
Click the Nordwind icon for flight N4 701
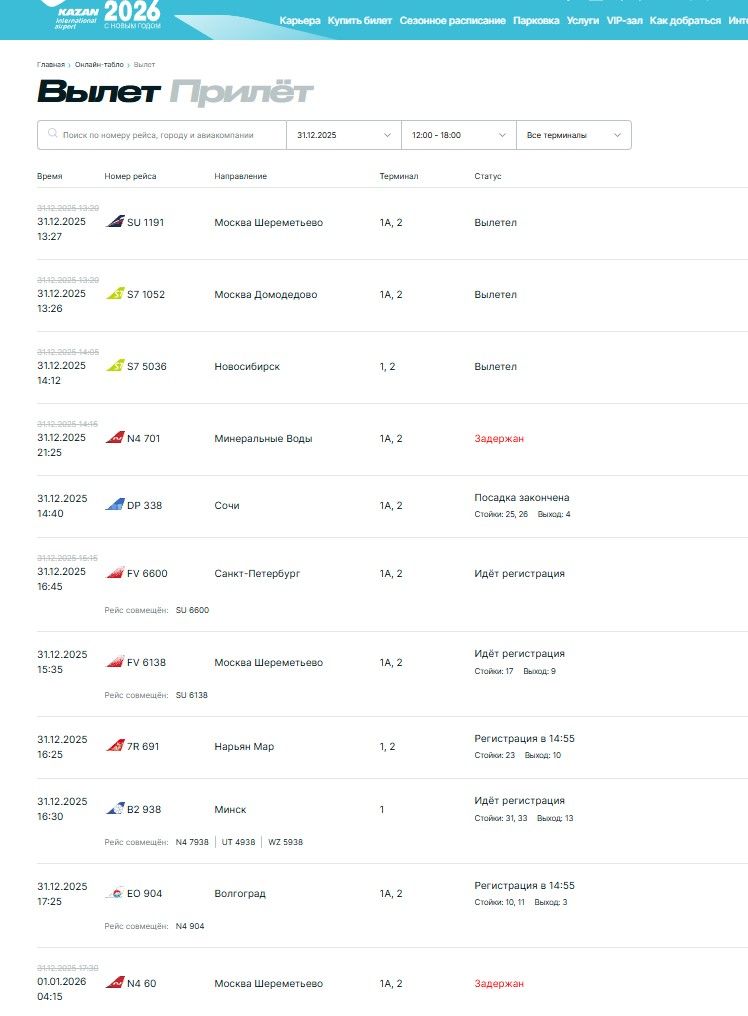115,438
